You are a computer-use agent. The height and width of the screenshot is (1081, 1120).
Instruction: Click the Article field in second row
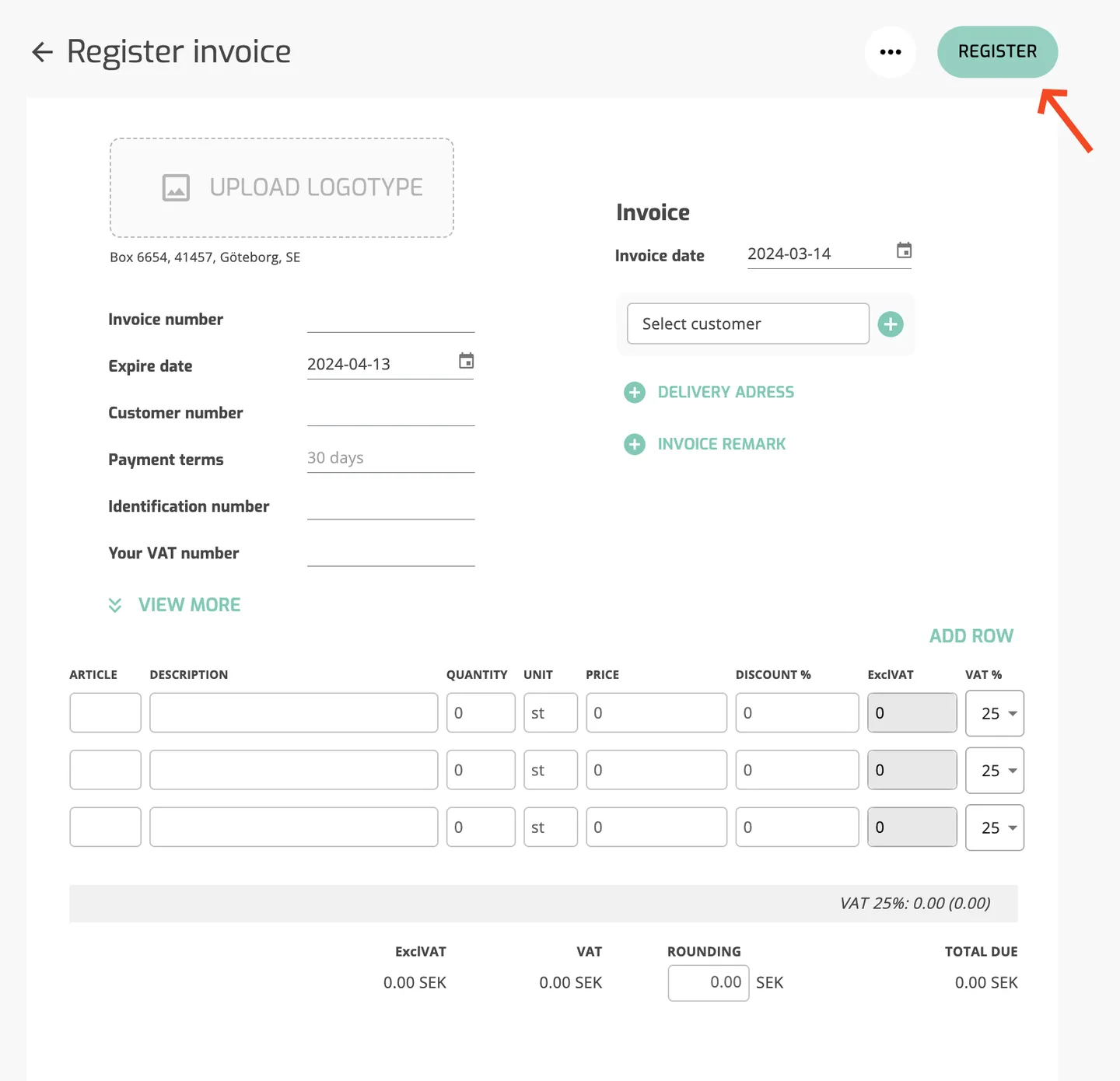(x=105, y=770)
